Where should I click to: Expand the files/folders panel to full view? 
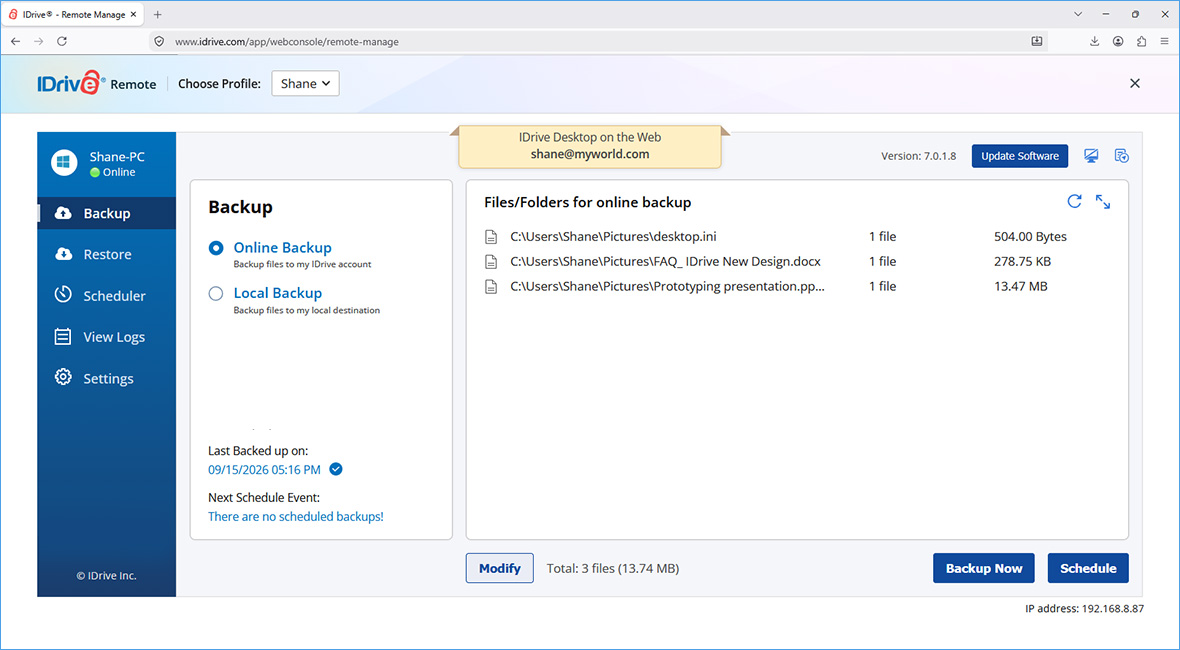coord(1102,202)
